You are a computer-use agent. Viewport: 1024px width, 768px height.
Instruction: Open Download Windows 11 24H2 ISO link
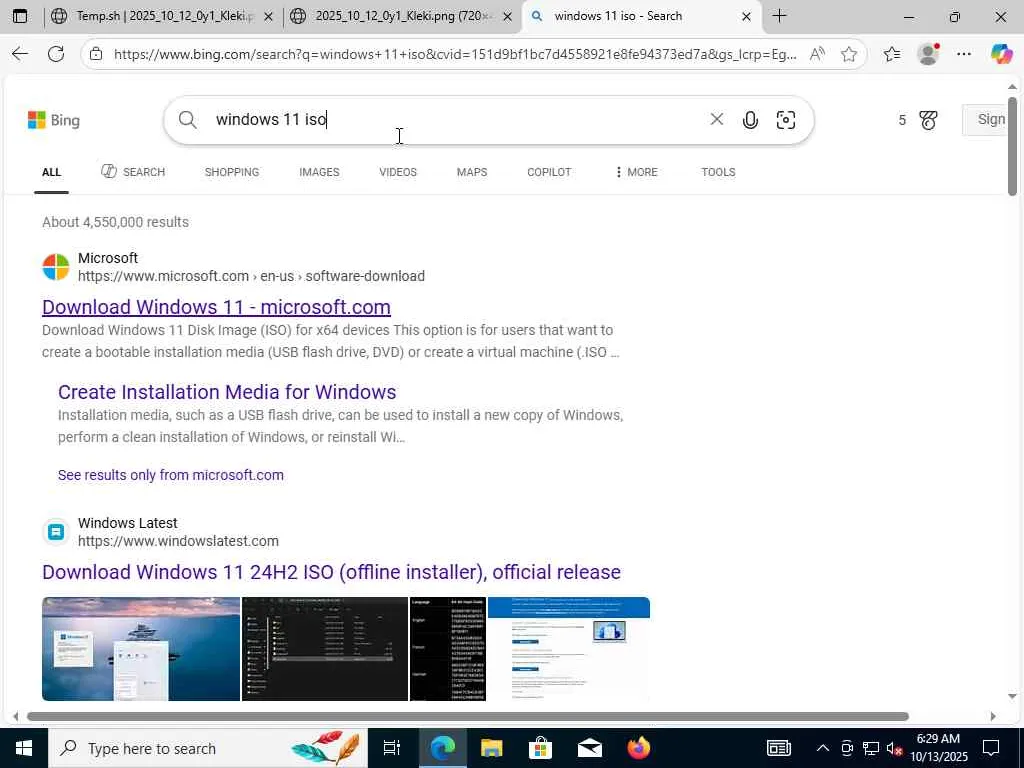coord(331,572)
